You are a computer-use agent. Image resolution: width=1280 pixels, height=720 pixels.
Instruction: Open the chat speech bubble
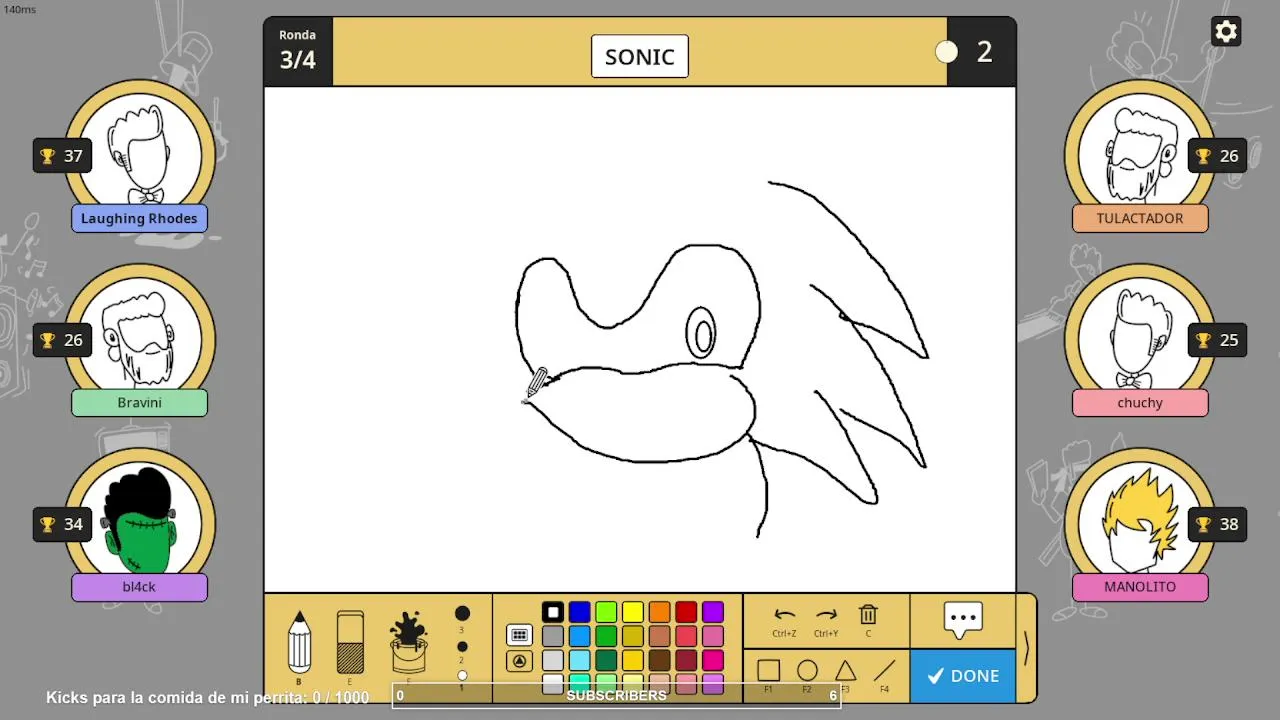point(963,620)
